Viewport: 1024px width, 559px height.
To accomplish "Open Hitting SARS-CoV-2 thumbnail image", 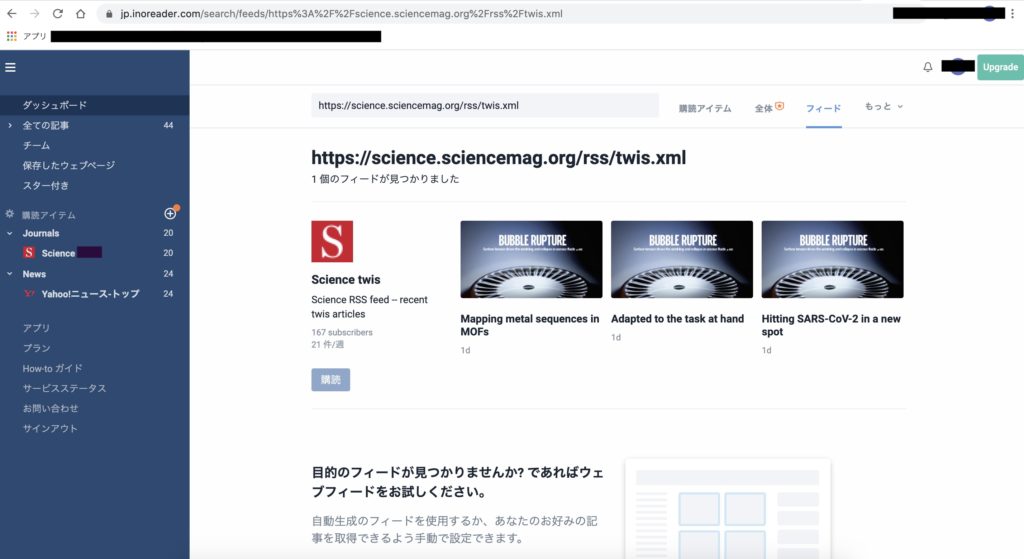I will tap(832, 259).
